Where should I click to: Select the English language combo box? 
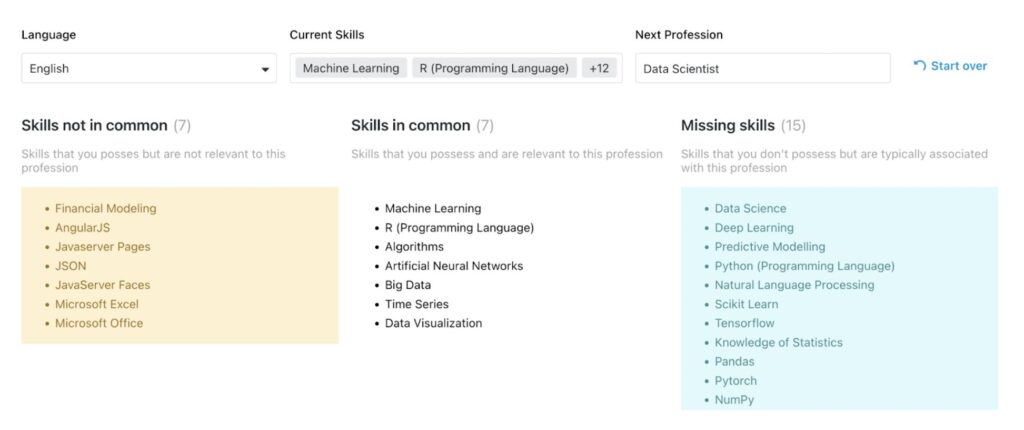tap(149, 68)
